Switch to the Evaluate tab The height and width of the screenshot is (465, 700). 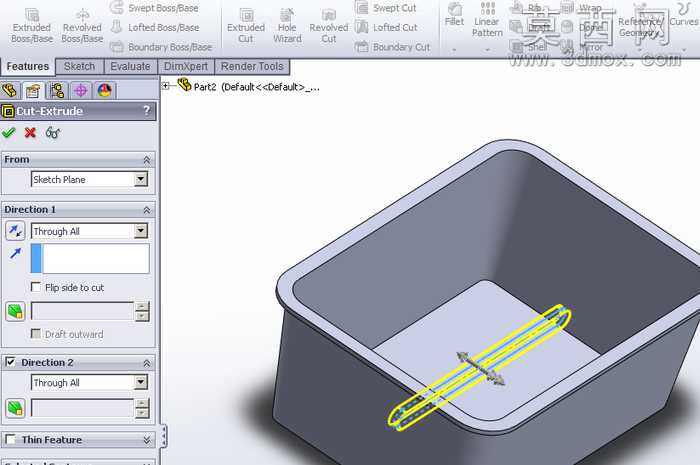(x=130, y=66)
